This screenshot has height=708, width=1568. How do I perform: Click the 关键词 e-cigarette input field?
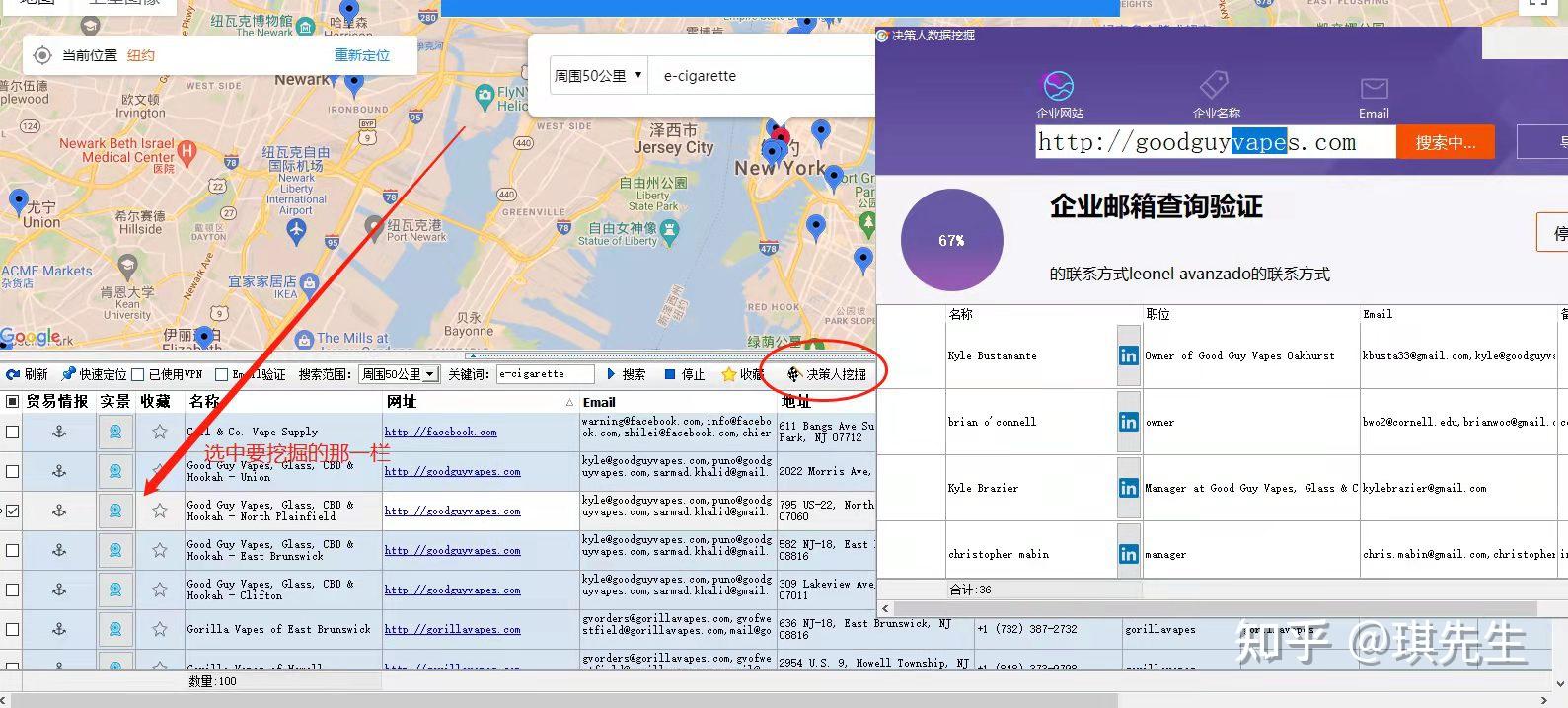point(546,374)
